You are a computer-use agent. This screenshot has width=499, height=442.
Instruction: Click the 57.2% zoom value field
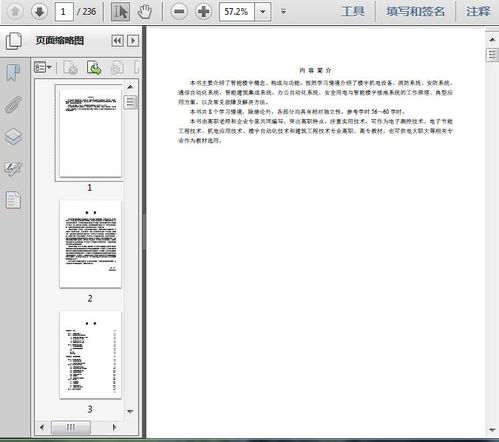[237, 12]
